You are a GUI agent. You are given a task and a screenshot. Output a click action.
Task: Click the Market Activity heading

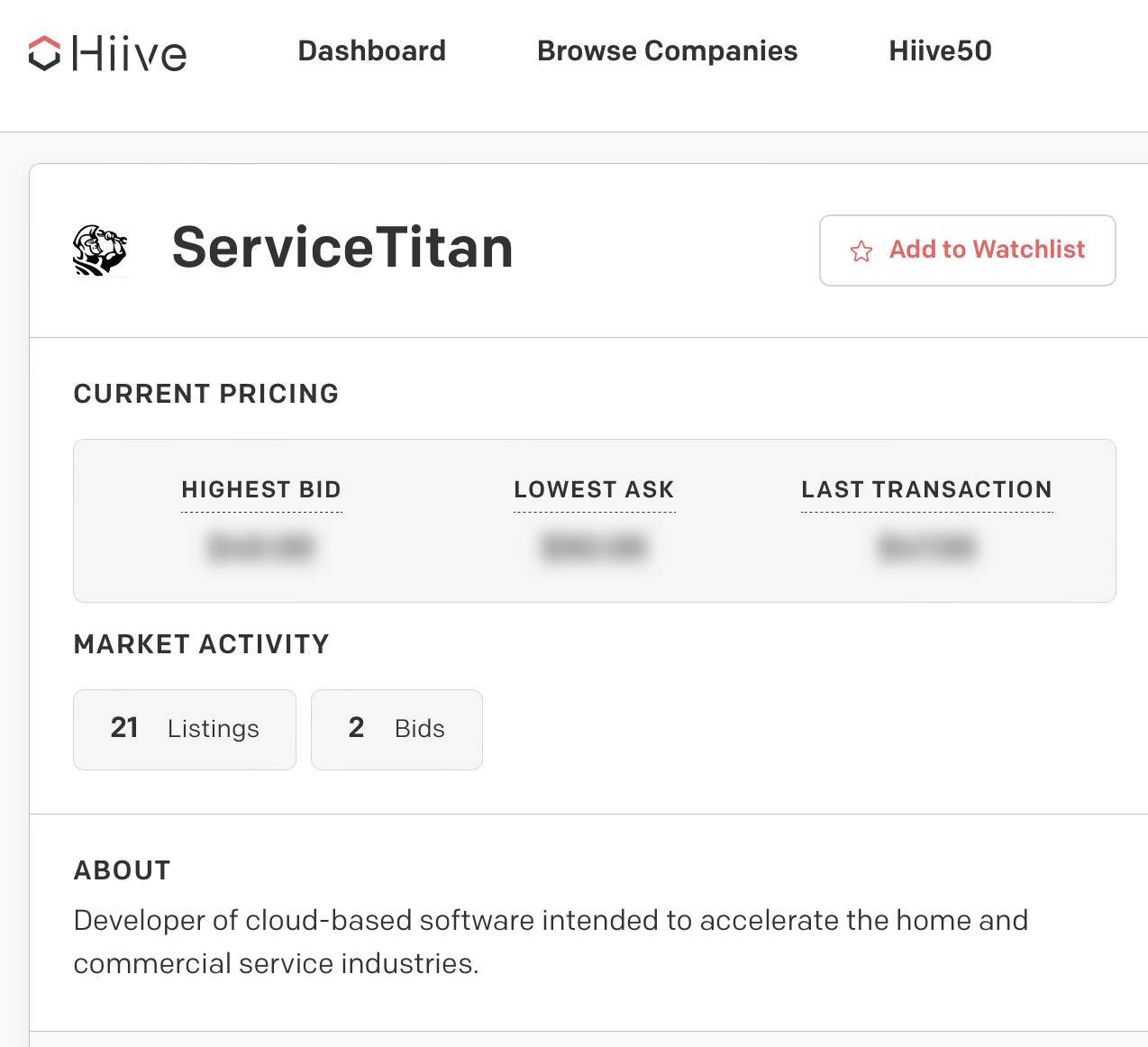click(x=202, y=644)
